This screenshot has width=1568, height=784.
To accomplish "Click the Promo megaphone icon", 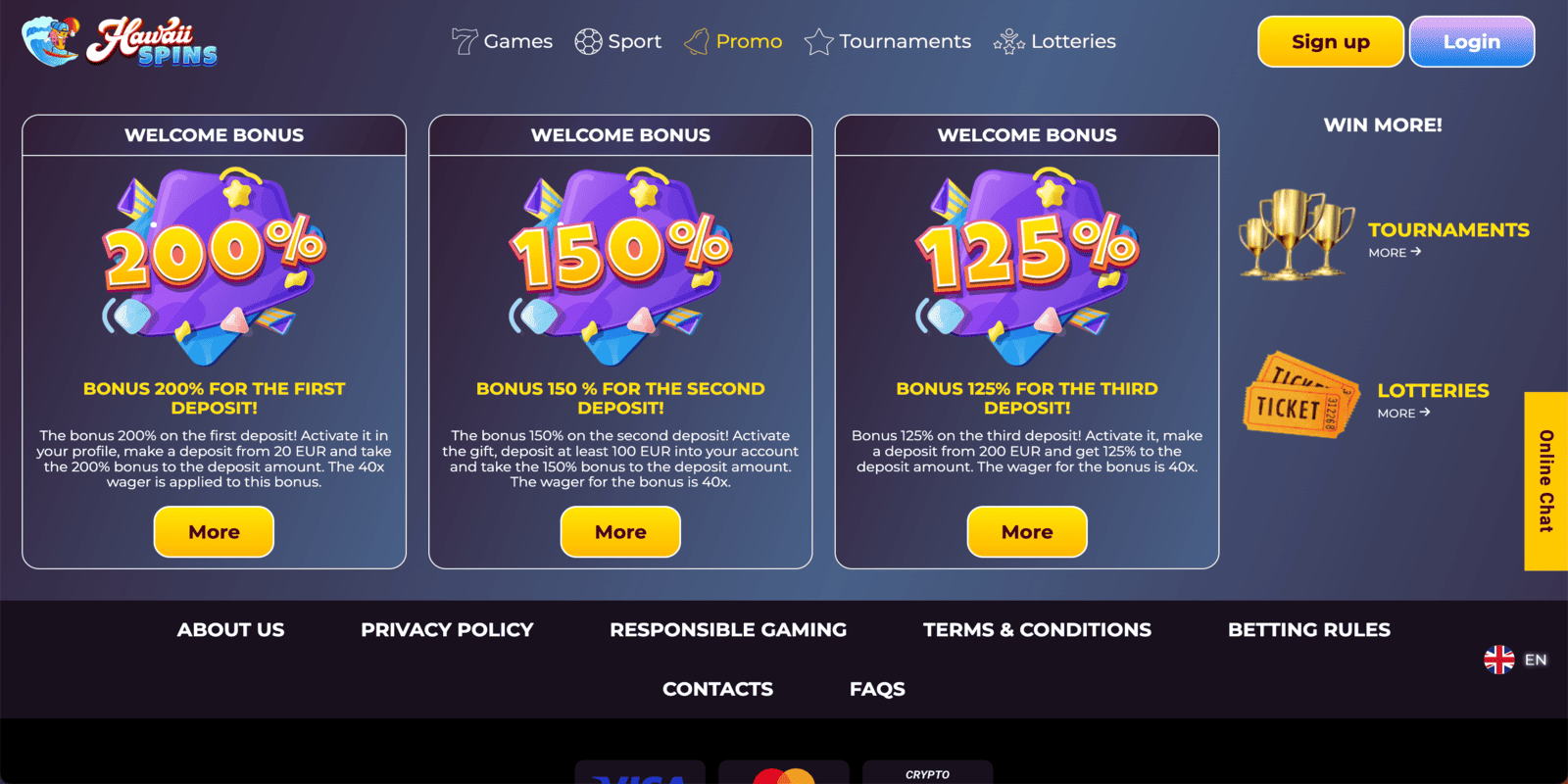I will tap(697, 41).
